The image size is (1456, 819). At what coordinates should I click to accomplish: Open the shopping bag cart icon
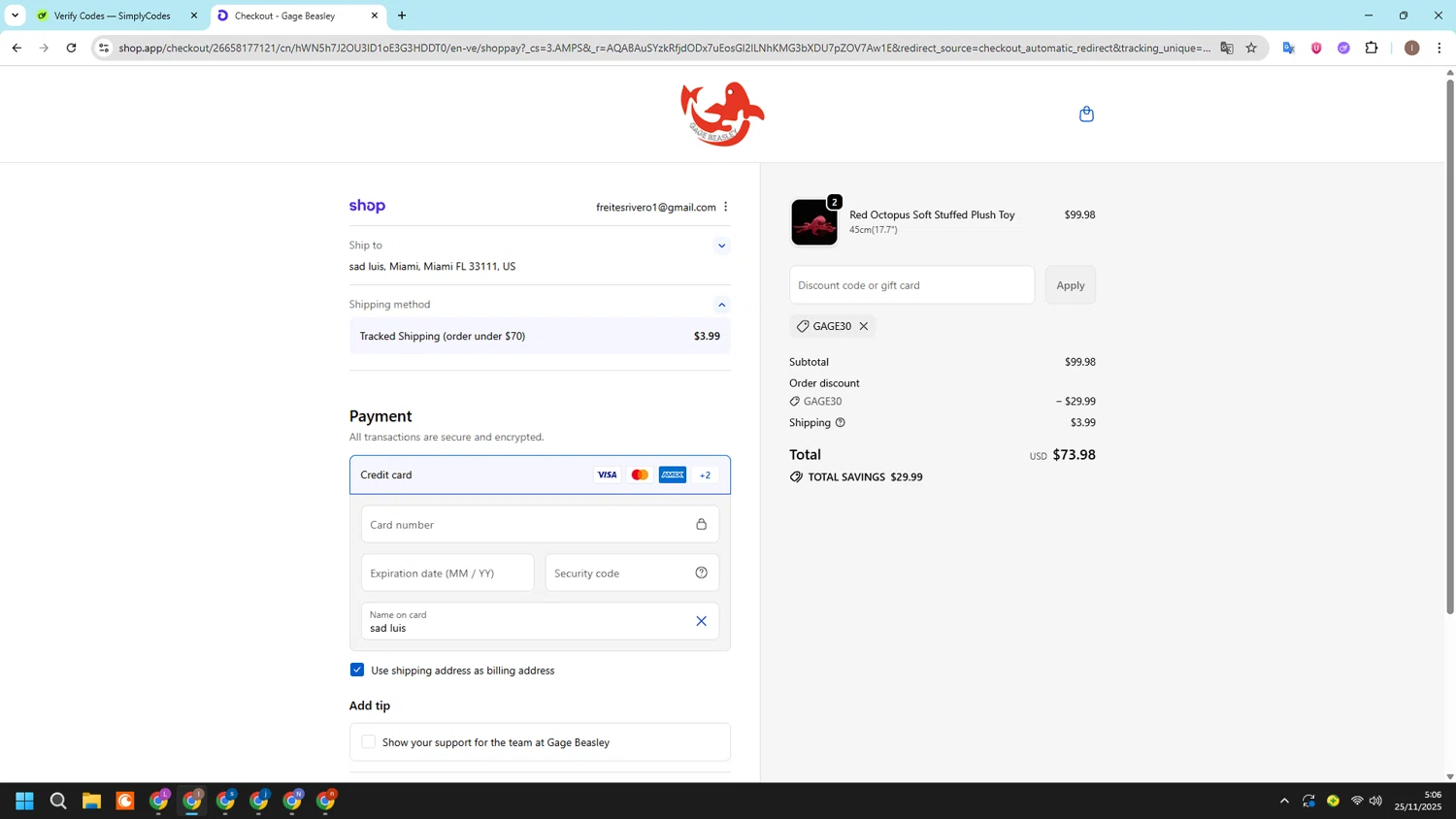[1086, 114]
